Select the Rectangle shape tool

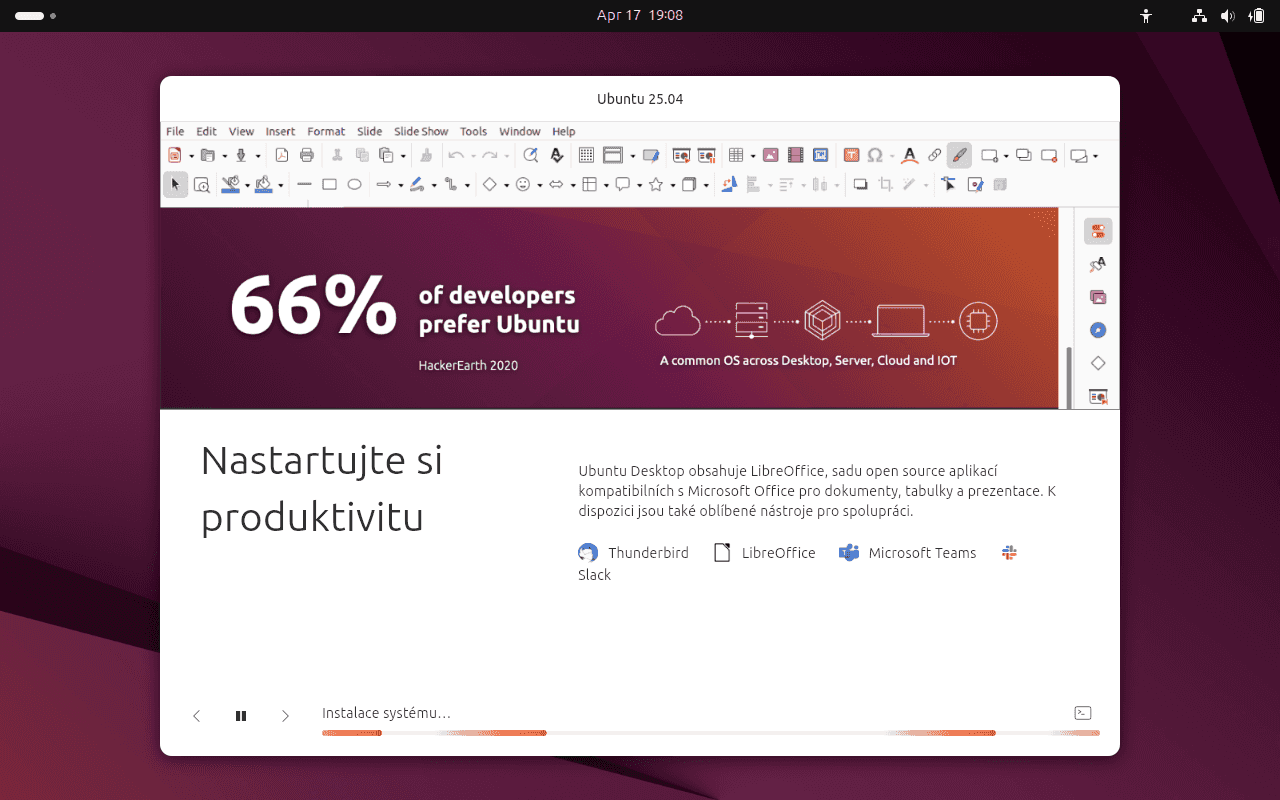tap(329, 184)
